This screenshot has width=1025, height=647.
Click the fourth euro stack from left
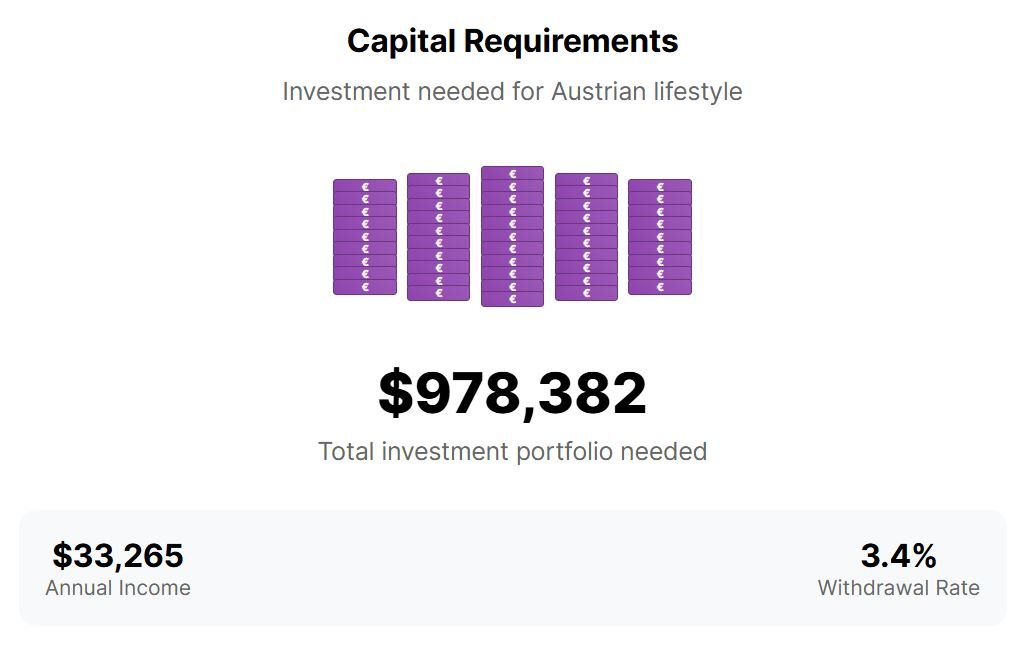pyautogui.click(x=586, y=237)
